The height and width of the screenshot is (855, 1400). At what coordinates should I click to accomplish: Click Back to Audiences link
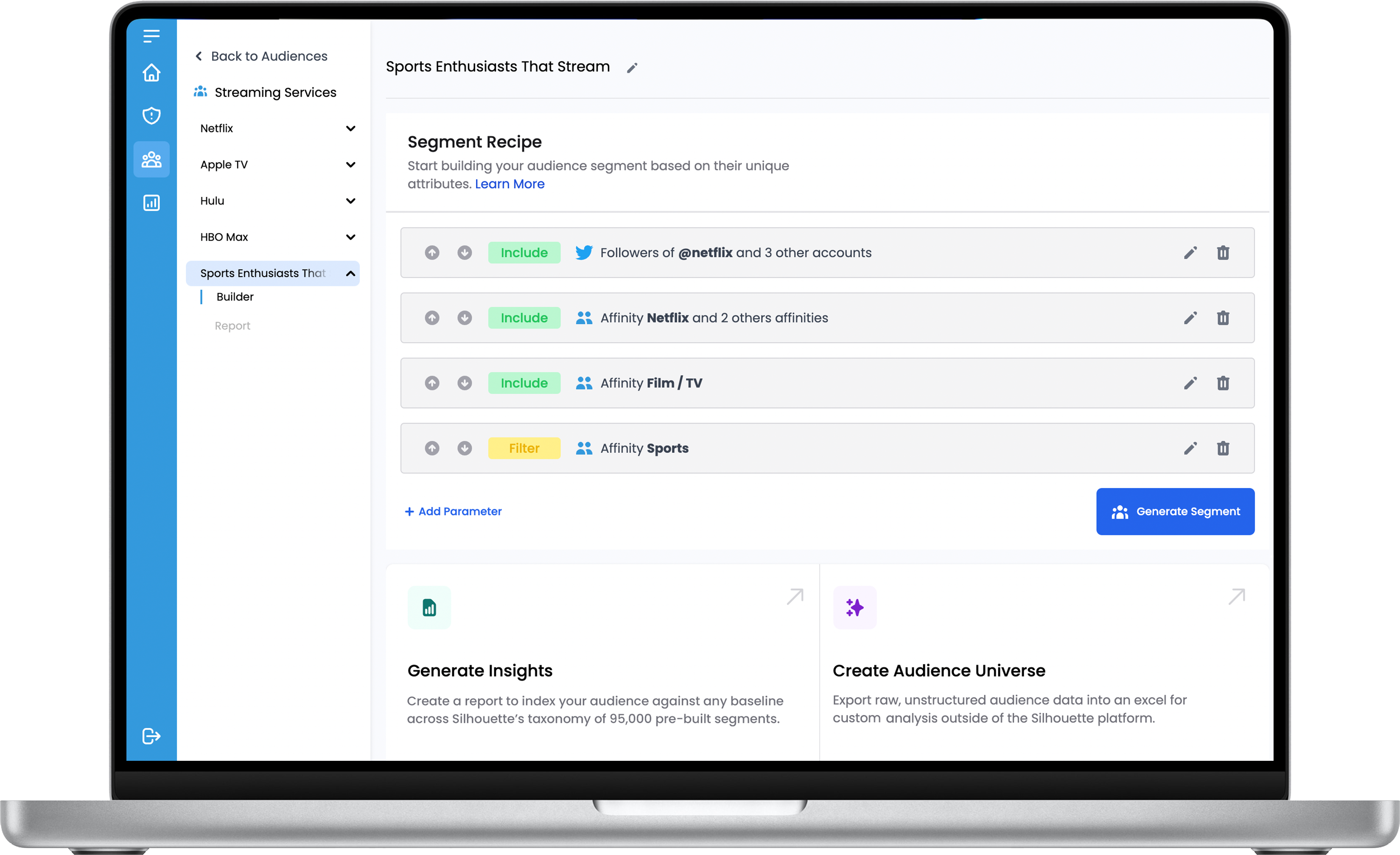pyautogui.click(x=261, y=56)
